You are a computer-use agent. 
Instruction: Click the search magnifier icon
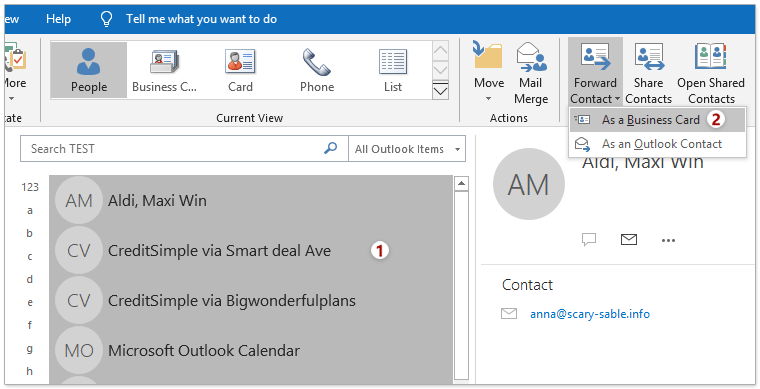tap(331, 148)
